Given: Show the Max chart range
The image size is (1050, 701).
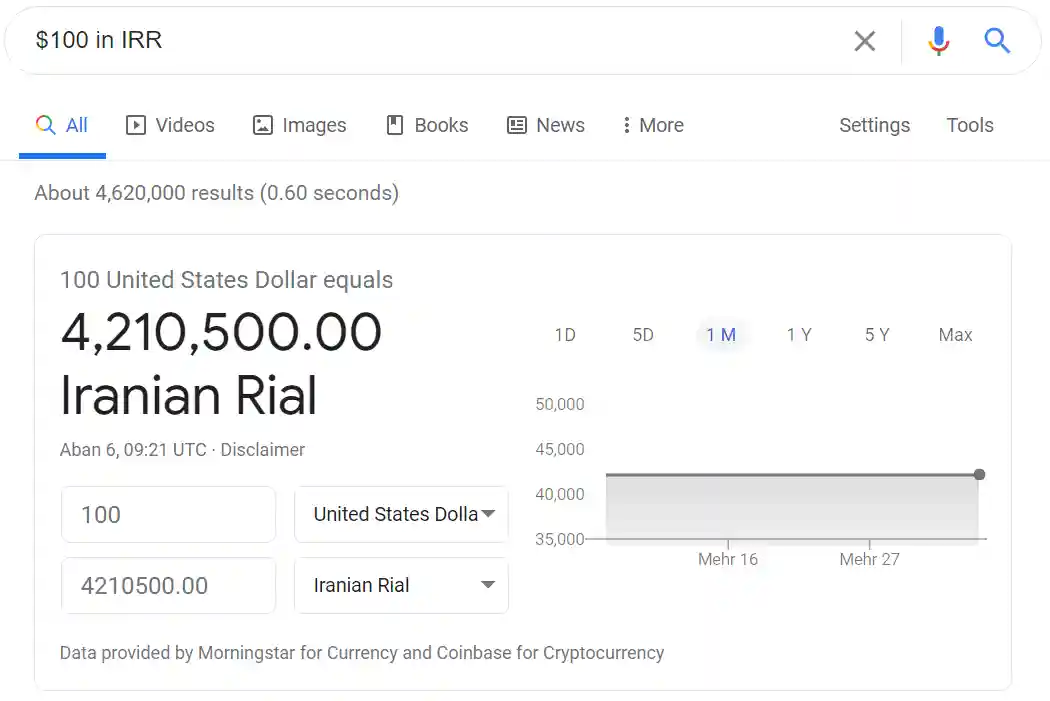Looking at the screenshot, I should 956,335.
